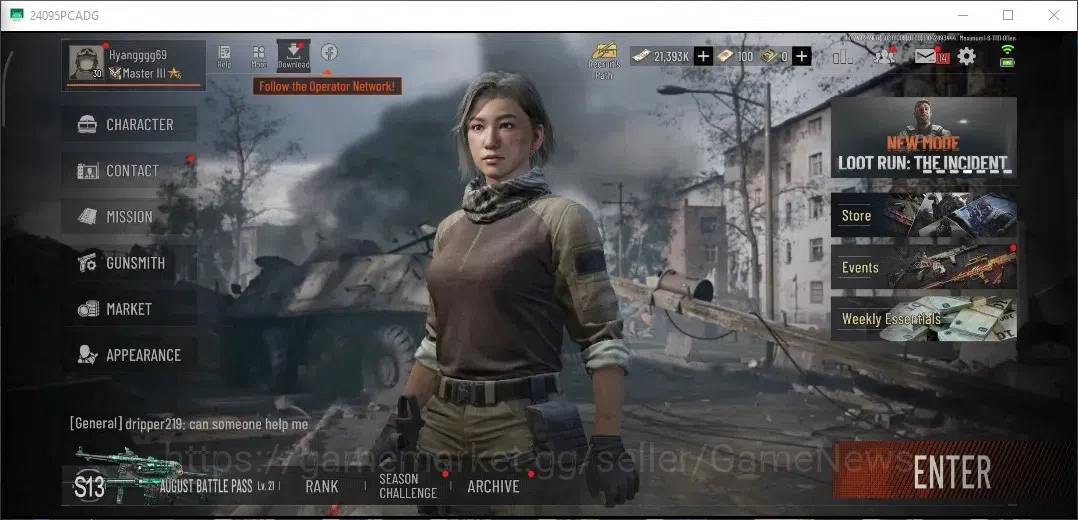Open Weekly Essentials banner
Viewport: 1078px width, 520px height.
923,318
